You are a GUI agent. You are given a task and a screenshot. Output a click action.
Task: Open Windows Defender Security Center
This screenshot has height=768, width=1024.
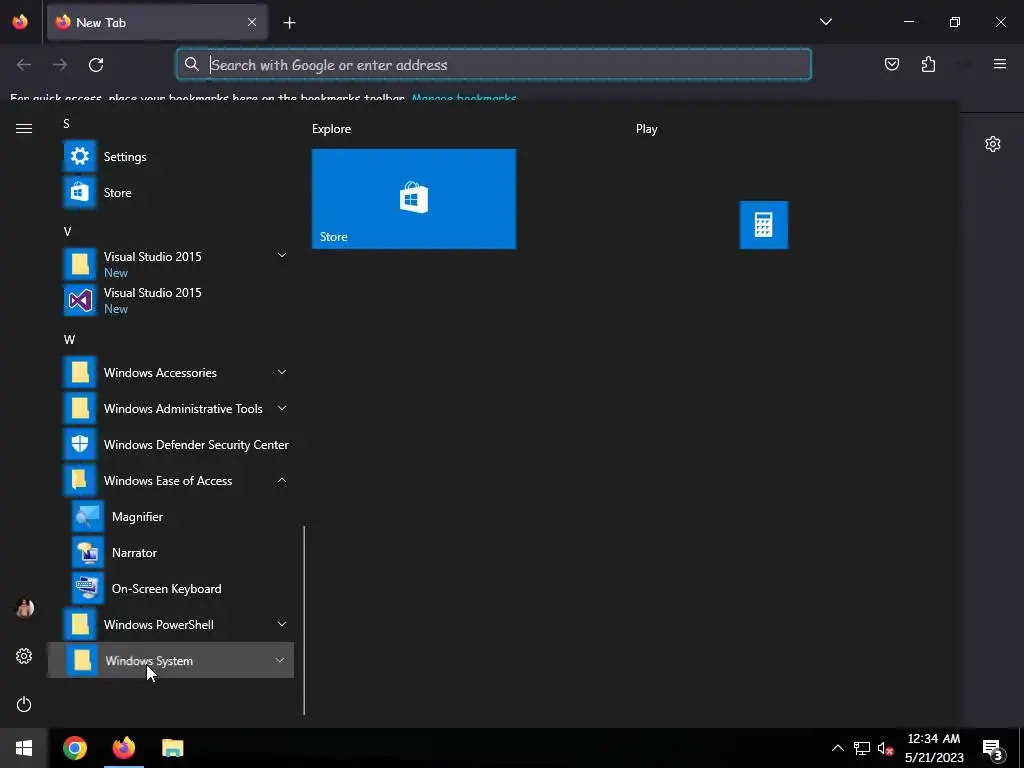click(x=177, y=445)
